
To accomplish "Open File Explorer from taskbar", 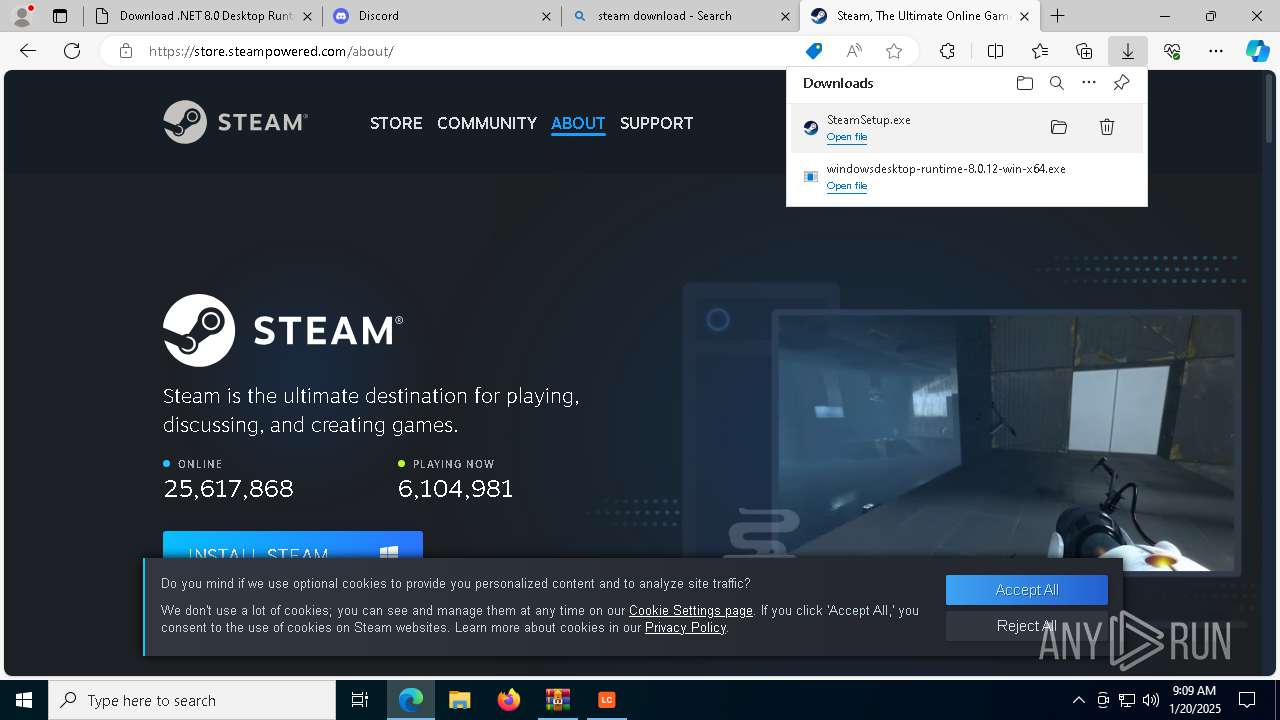I will (x=459, y=700).
